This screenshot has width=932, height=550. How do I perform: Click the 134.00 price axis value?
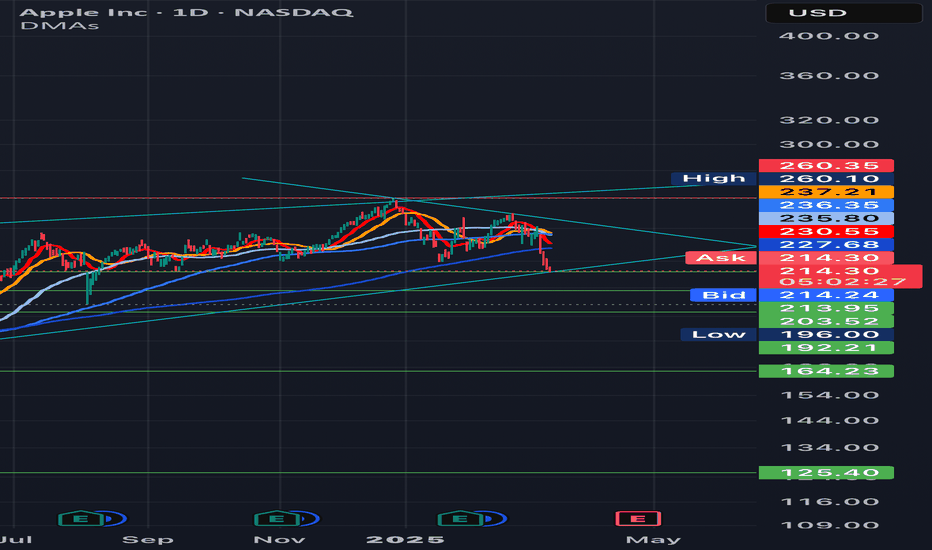pos(829,448)
